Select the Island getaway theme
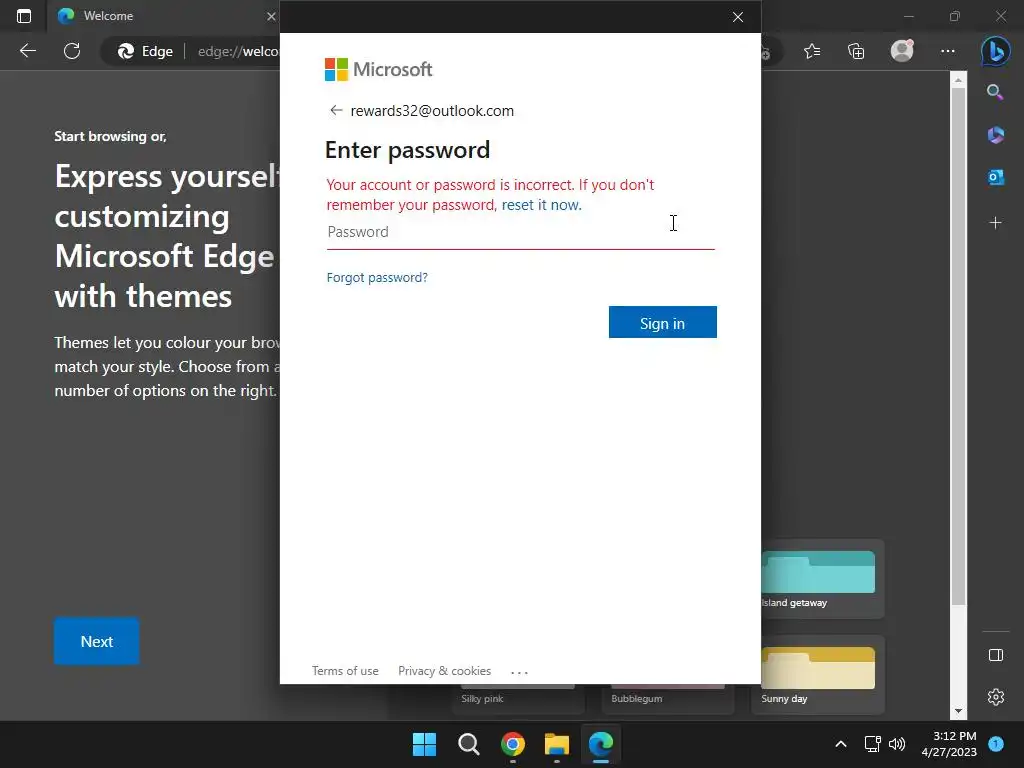Image resolution: width=1024 pixels, height=768 pixels. click(x=818, y=579)
